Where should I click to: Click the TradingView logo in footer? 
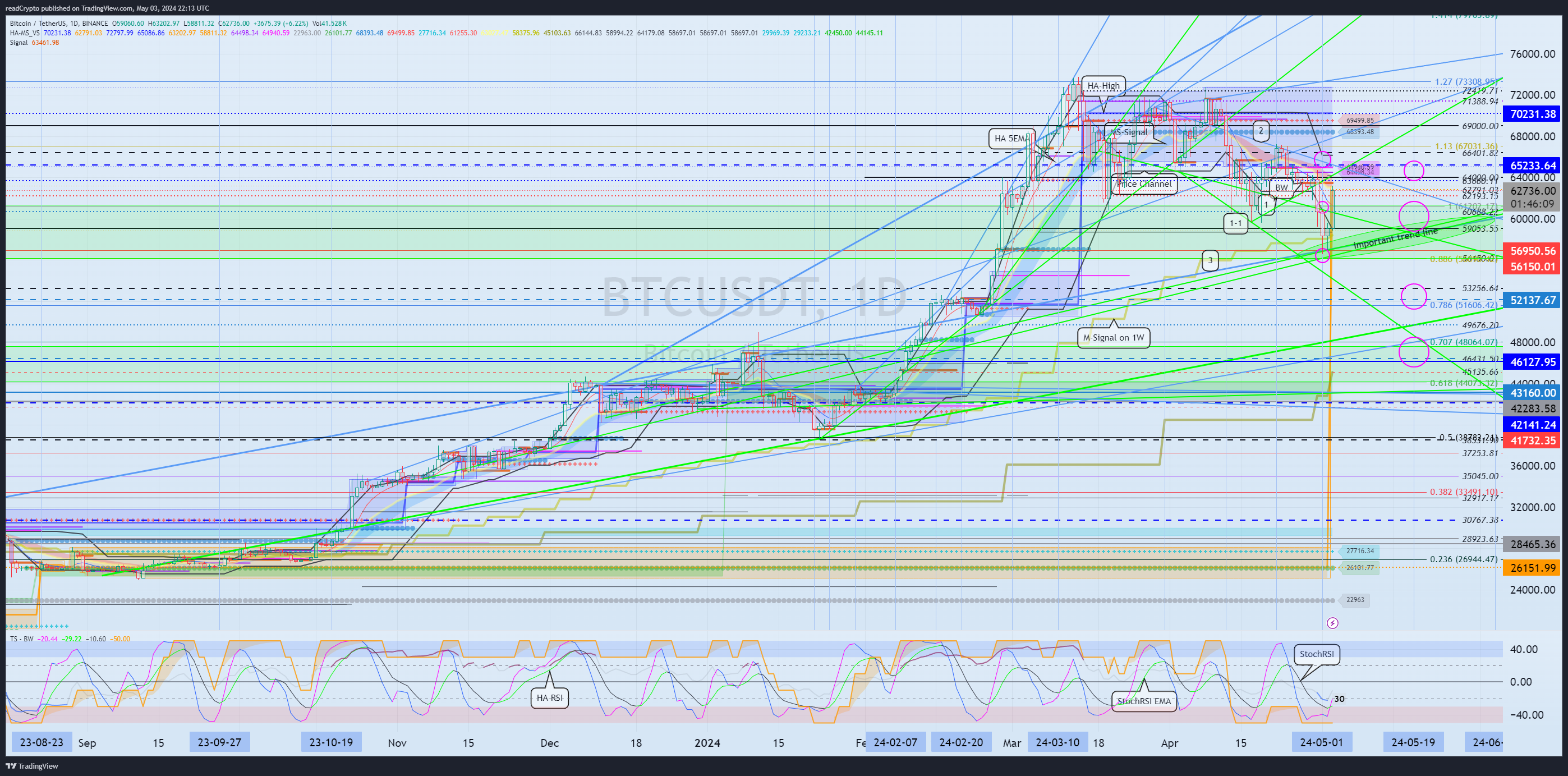pos(33,766)
